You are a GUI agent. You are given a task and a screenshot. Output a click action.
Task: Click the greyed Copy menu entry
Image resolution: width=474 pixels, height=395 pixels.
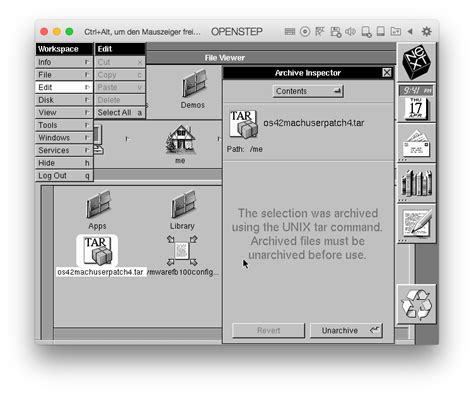(120, 75)
